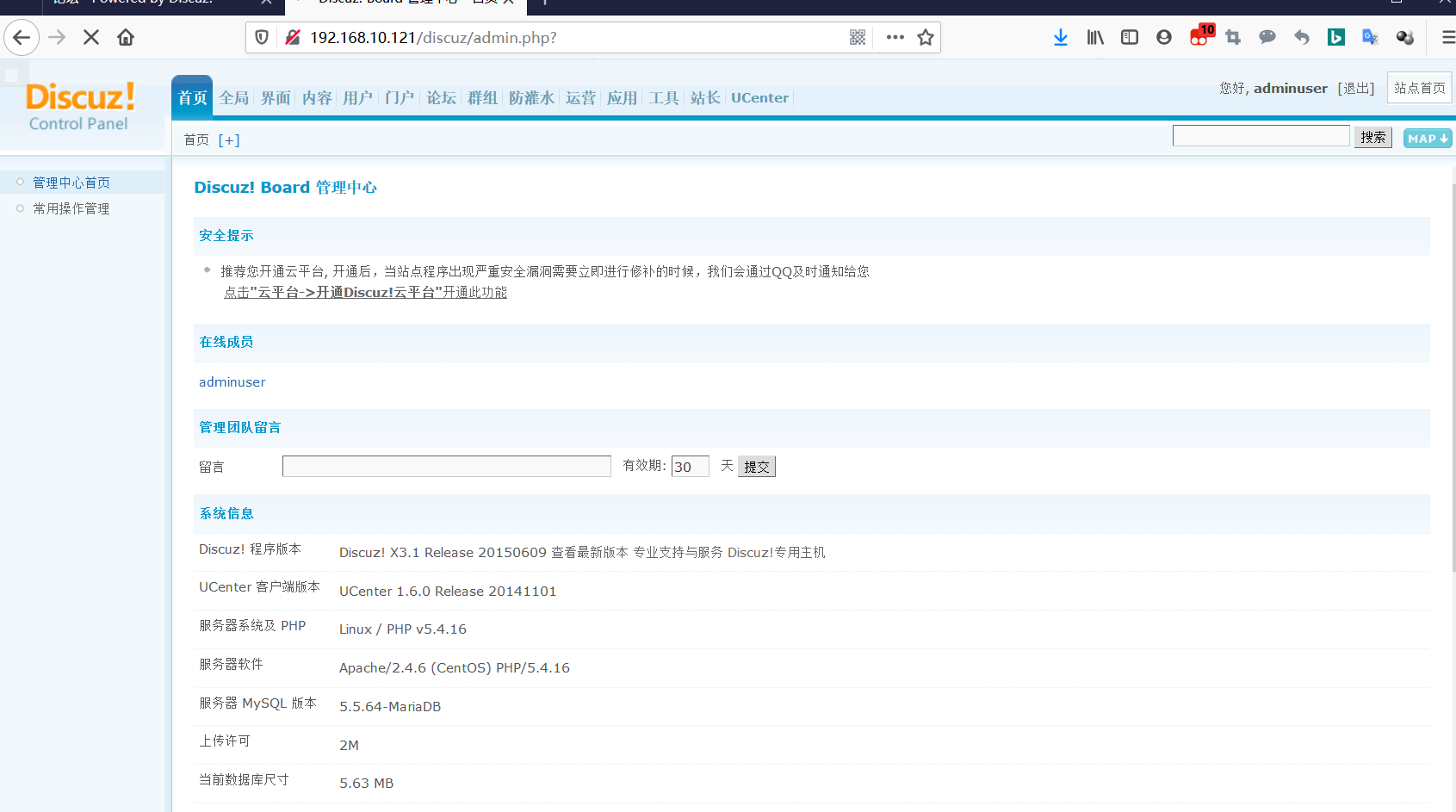1456x812 pixels.
Task: Click the 提交 submit button
Action: coord(757,467)
